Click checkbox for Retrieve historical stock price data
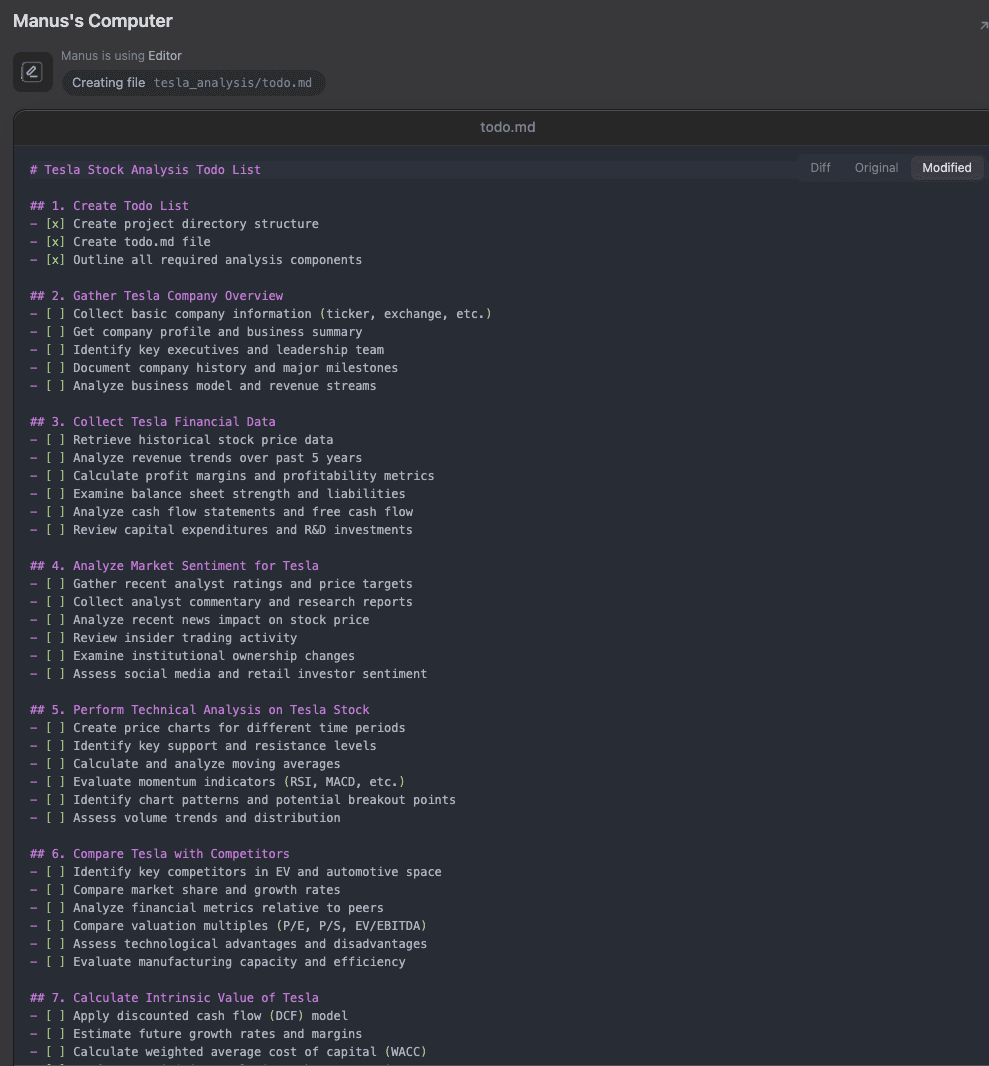This screenshot has height=1066, width=989. tap(55, 440)
